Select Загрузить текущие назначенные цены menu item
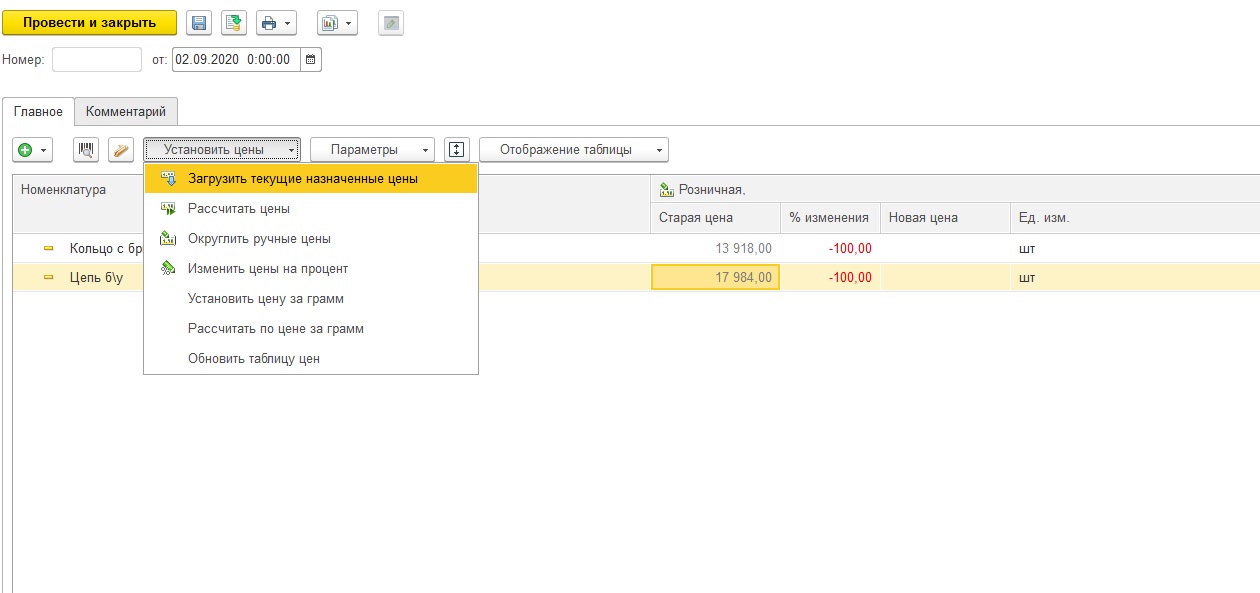The width and height of the screenshot is (1260, 593). [302, 179]
